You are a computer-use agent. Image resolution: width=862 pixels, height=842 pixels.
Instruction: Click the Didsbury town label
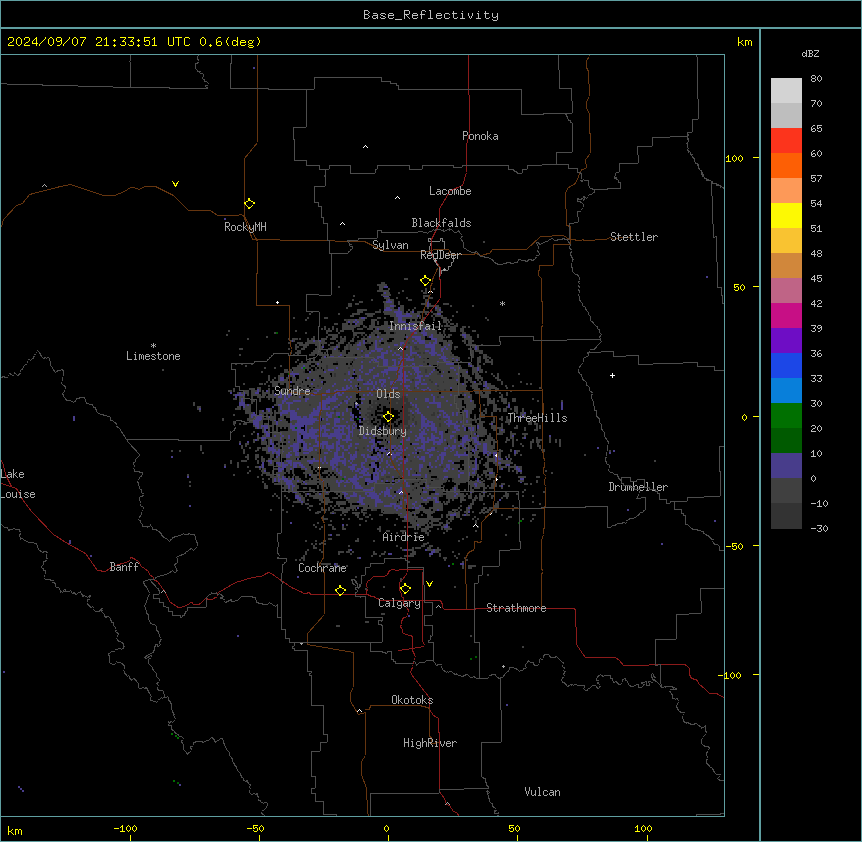click(383, 431)
